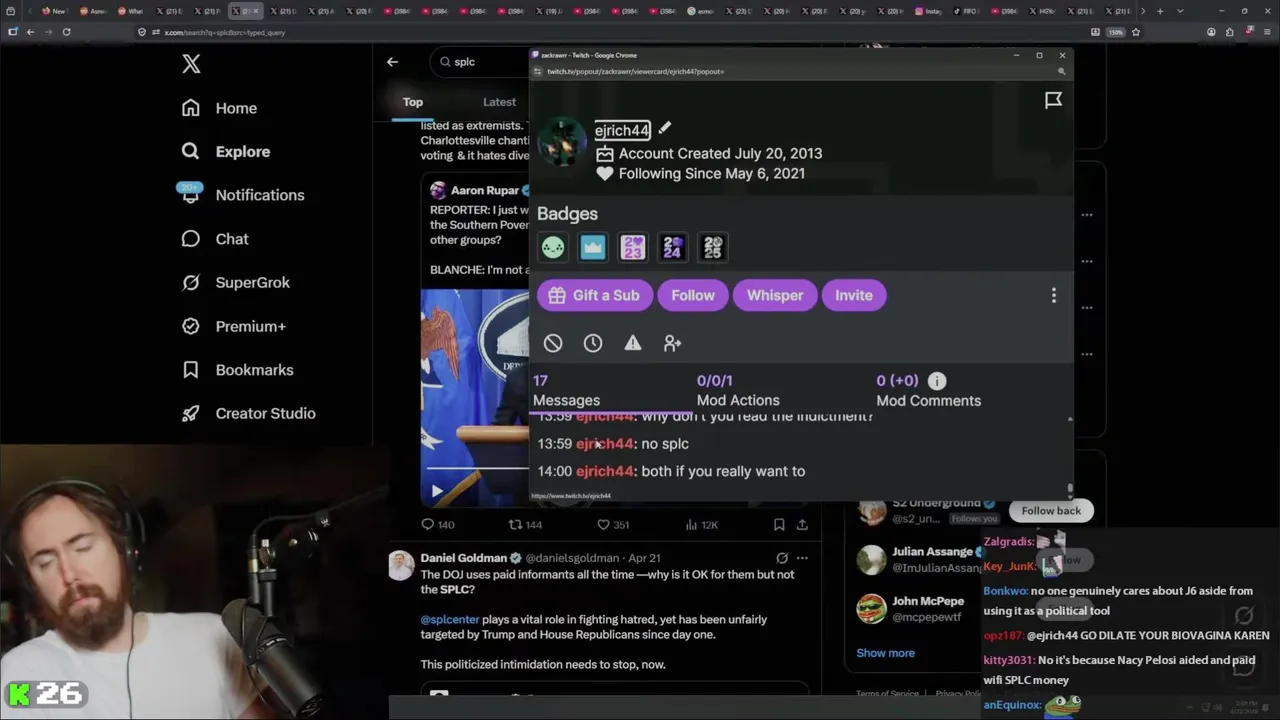Click Follow back for S2 Underground
The image size is (1280, 720).
point(1051,510)
